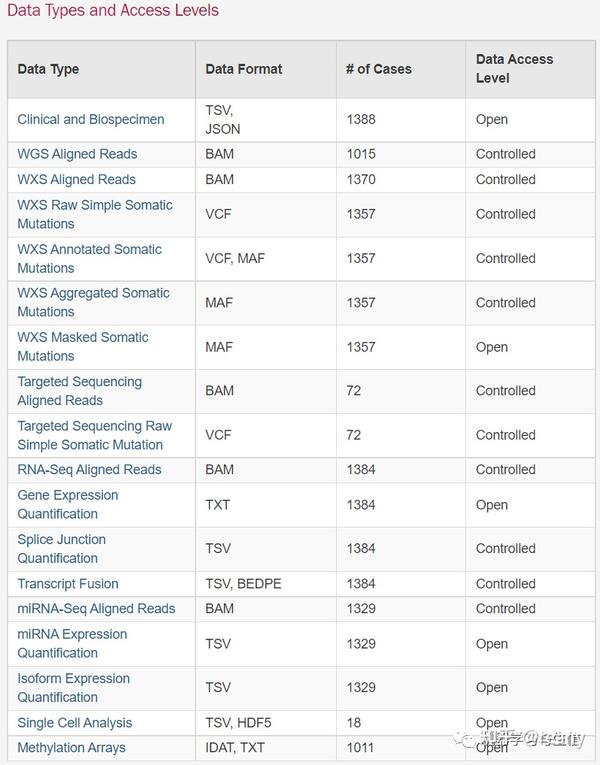This screenshot has width=600, height=765.
Task: Click WXS Aggregated Somatic Mutations link
Action: point(93,293)
